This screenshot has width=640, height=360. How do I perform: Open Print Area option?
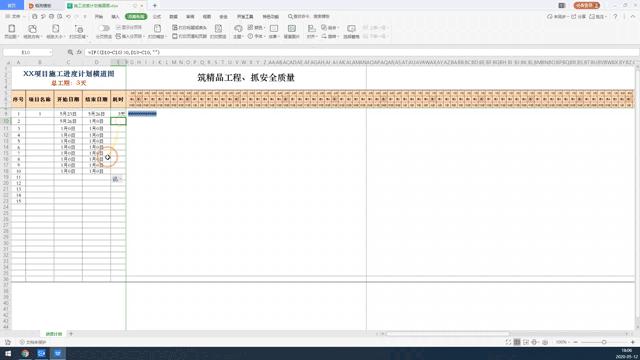click(x=78, y=31)
